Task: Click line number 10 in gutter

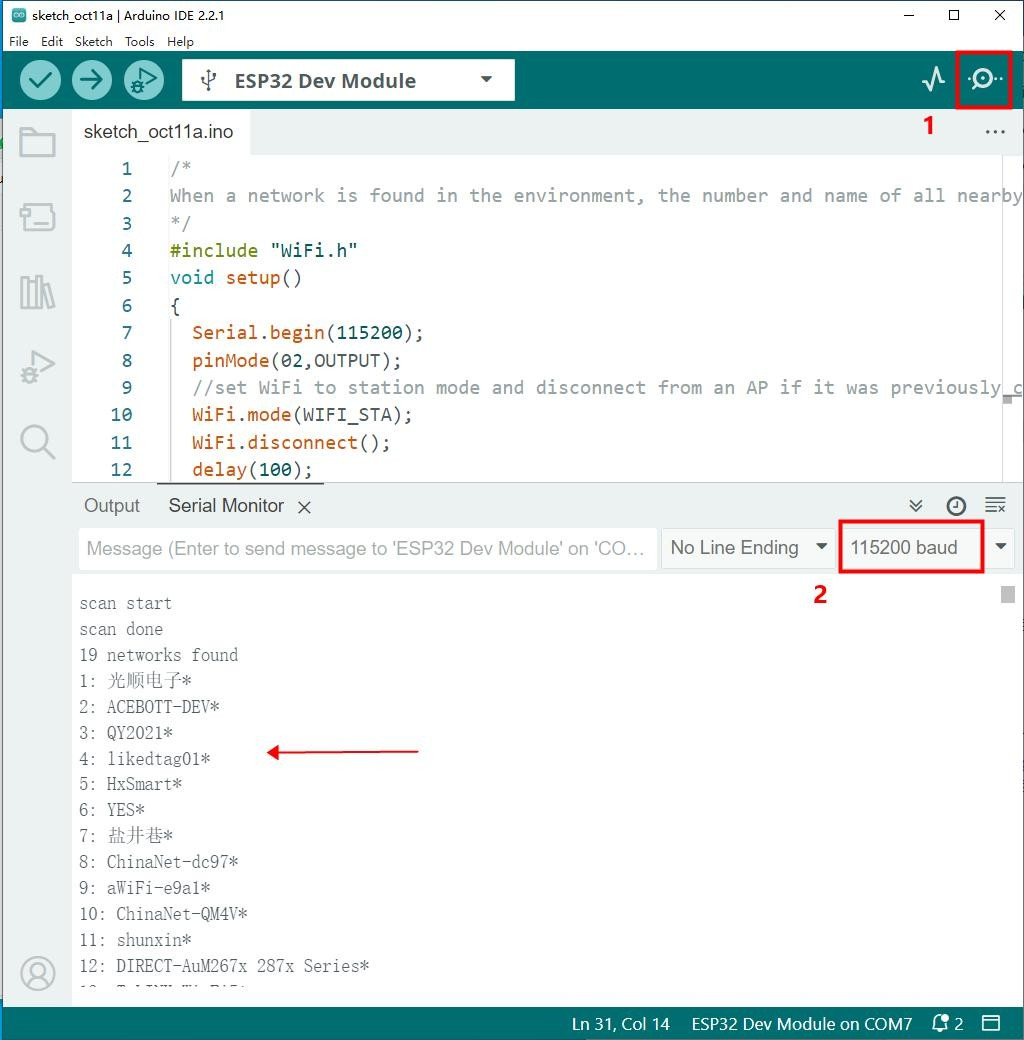Action: 121,415
